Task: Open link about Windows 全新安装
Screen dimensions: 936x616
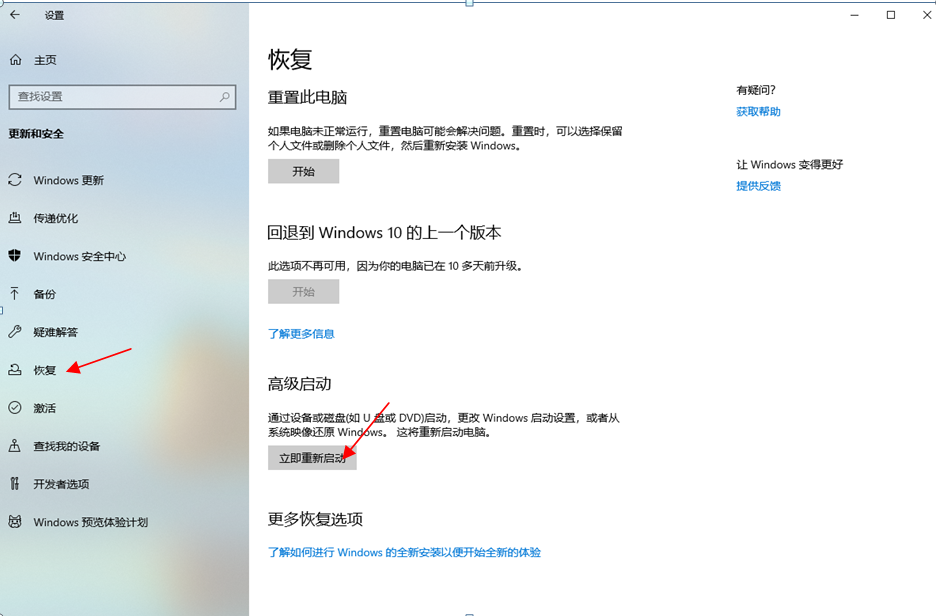Action: click(404, 552)
